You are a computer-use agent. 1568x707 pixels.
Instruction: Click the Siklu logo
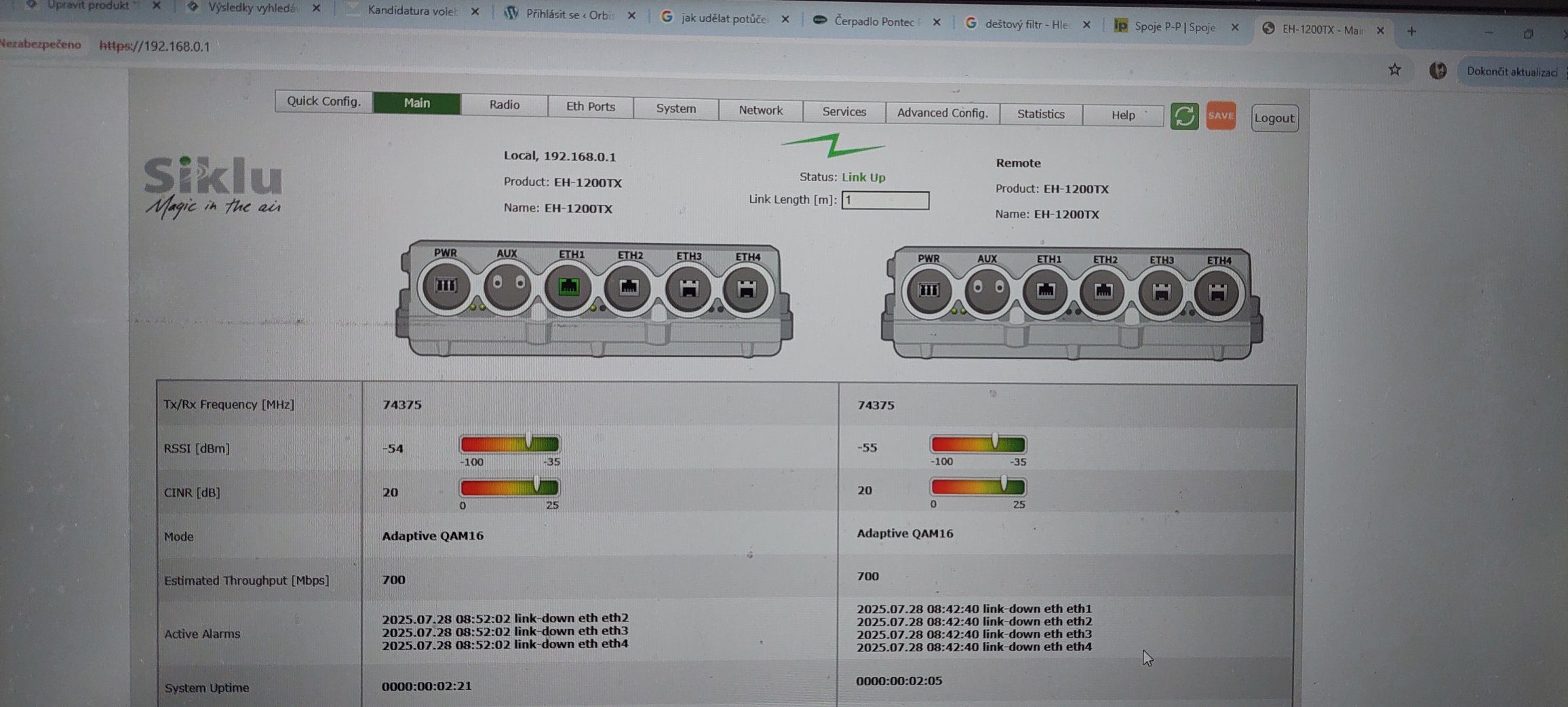tap(213, 187)
